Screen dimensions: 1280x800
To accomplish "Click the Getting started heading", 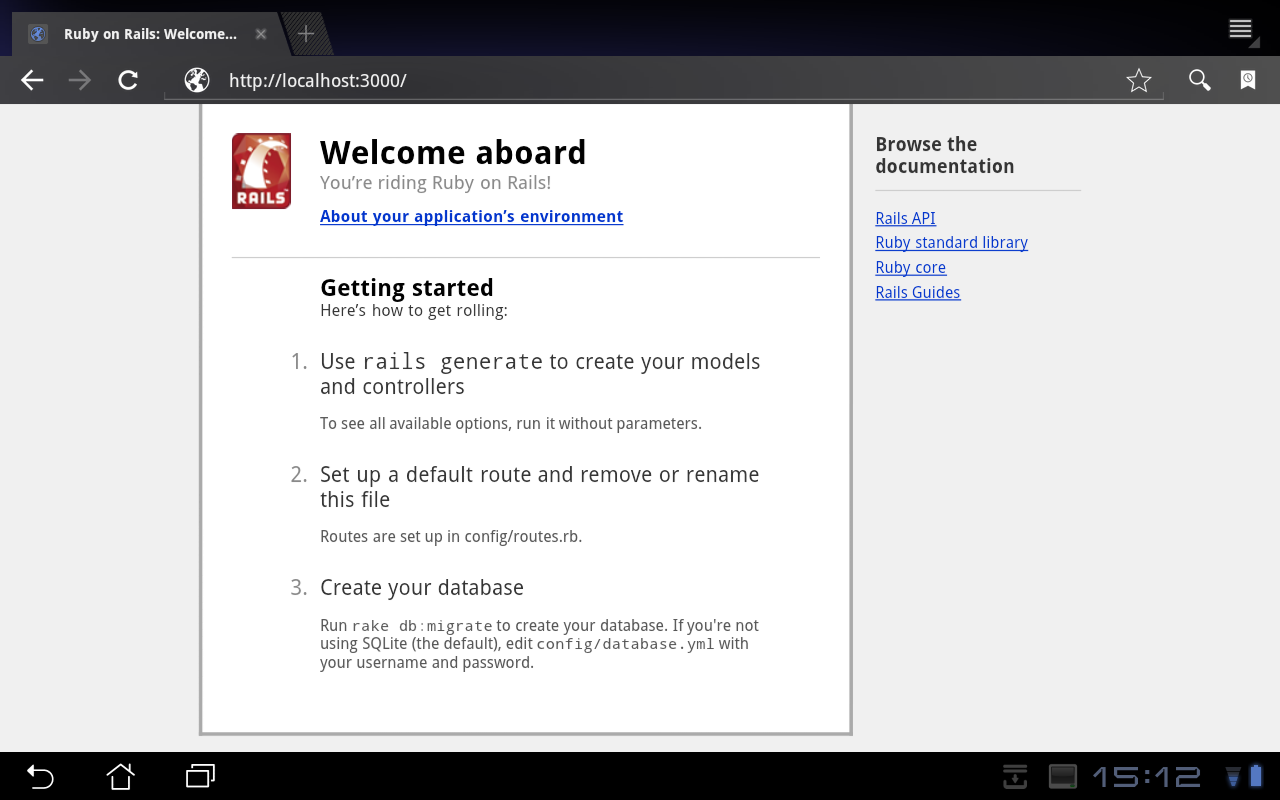I will pyautogui.click(x=407, y=288).
